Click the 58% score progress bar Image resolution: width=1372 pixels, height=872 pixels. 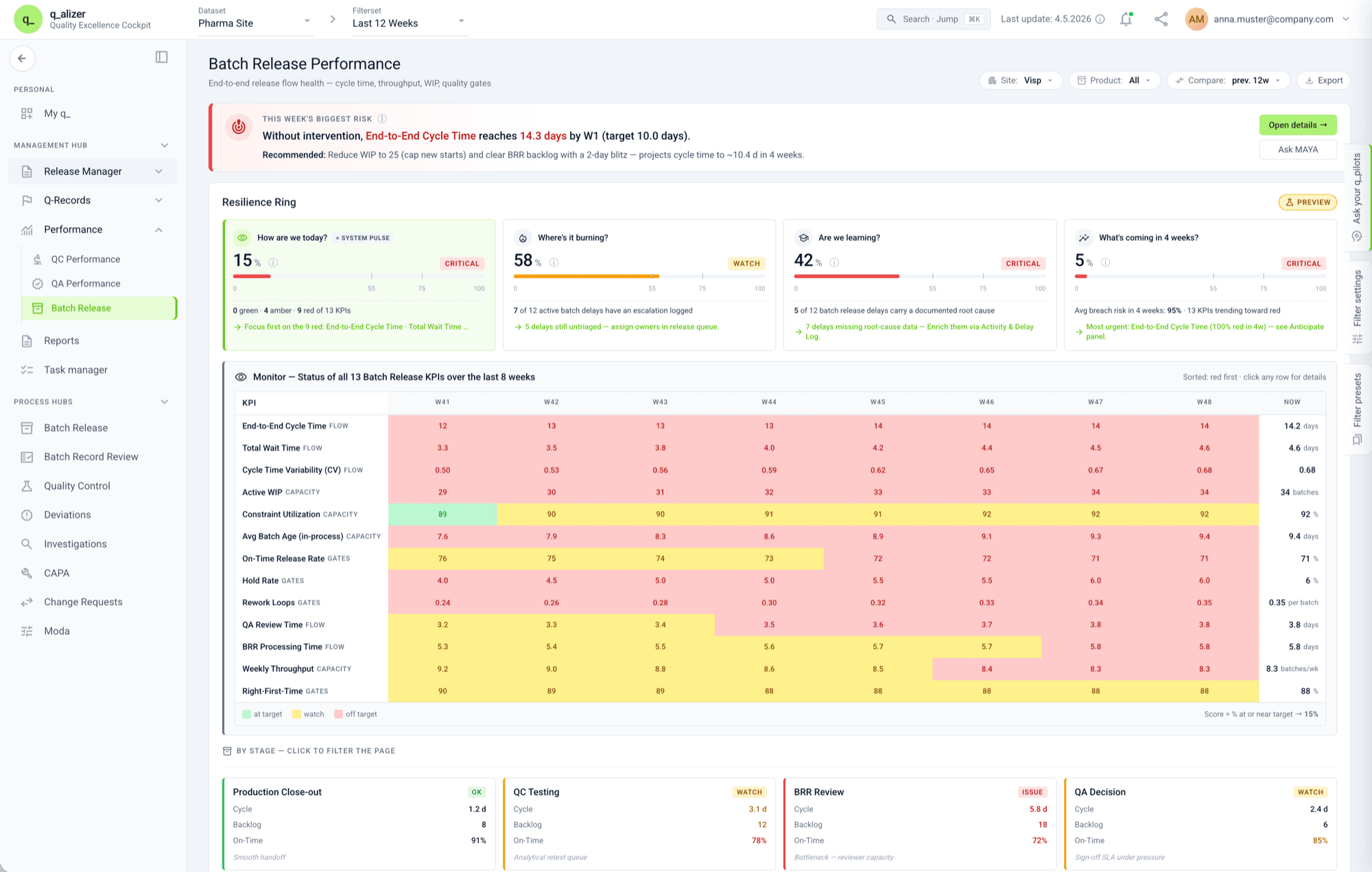pos(639,276)
